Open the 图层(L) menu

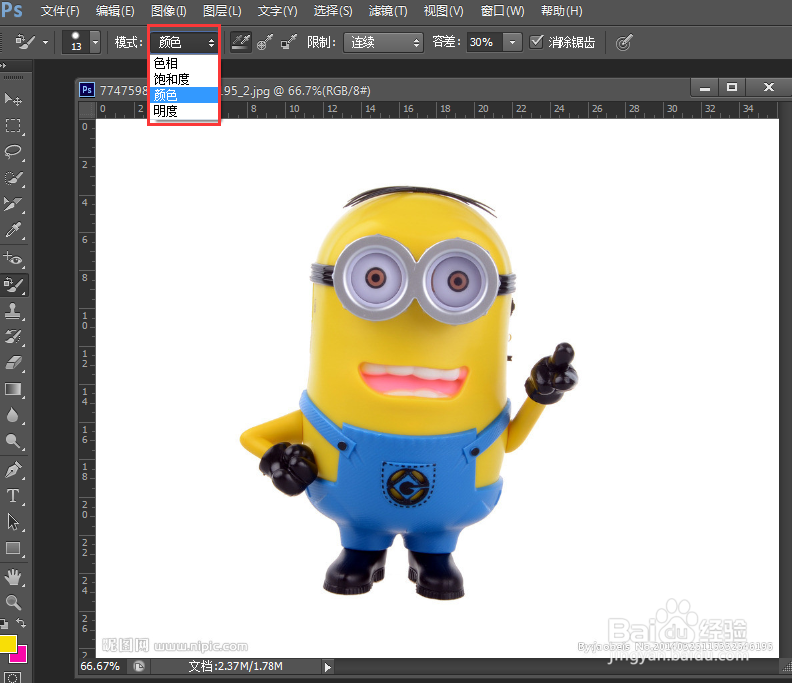click(222, 11)
